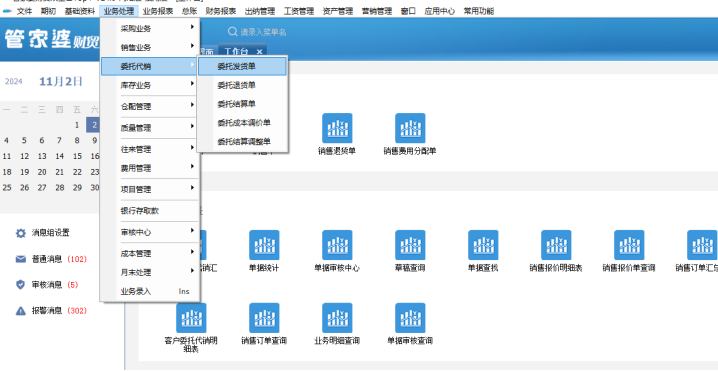Click the 普通消息 envelope icon
Image resolution: width=718 pixels, height=371 pixels.
tap(21, 259)
